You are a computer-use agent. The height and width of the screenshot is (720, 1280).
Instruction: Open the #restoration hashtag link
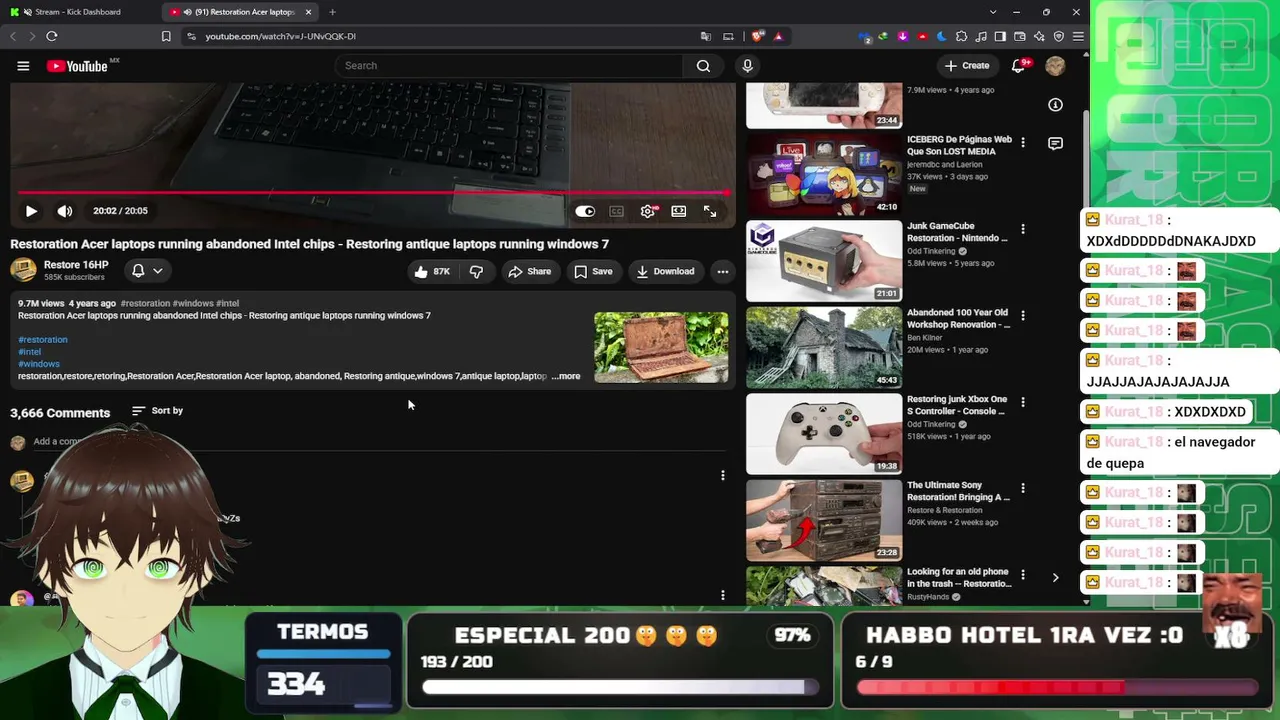tap(43, 340)
